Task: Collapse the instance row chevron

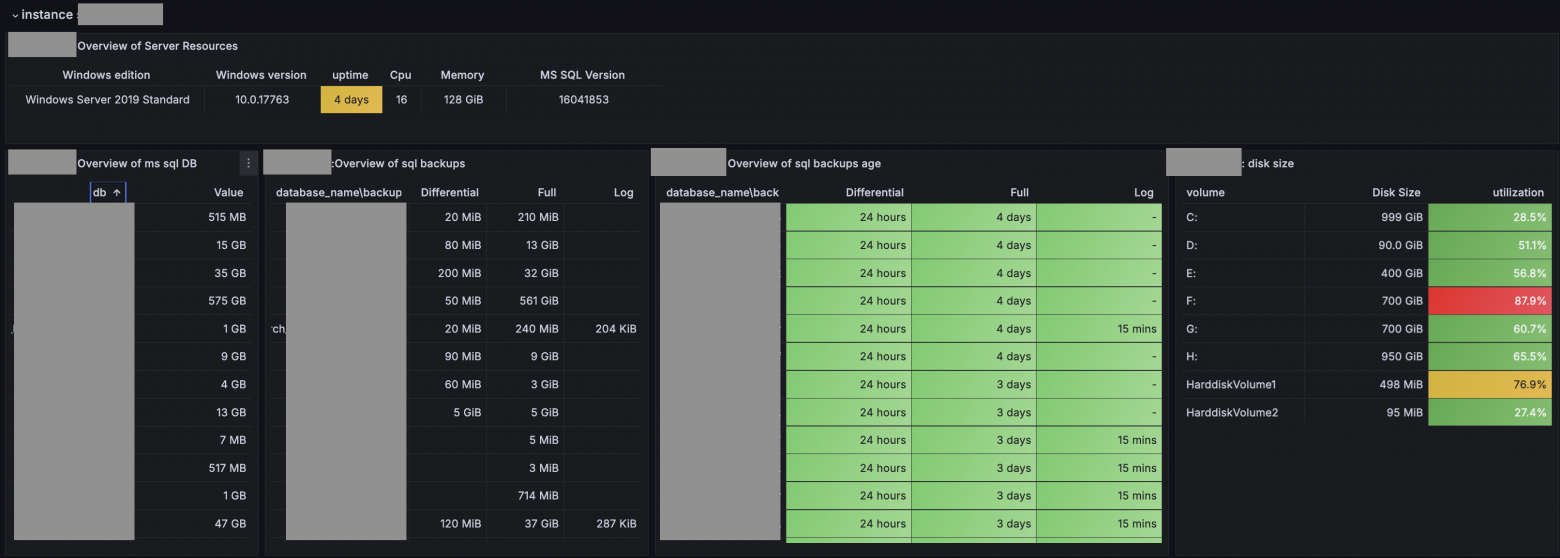Action: 15,15
